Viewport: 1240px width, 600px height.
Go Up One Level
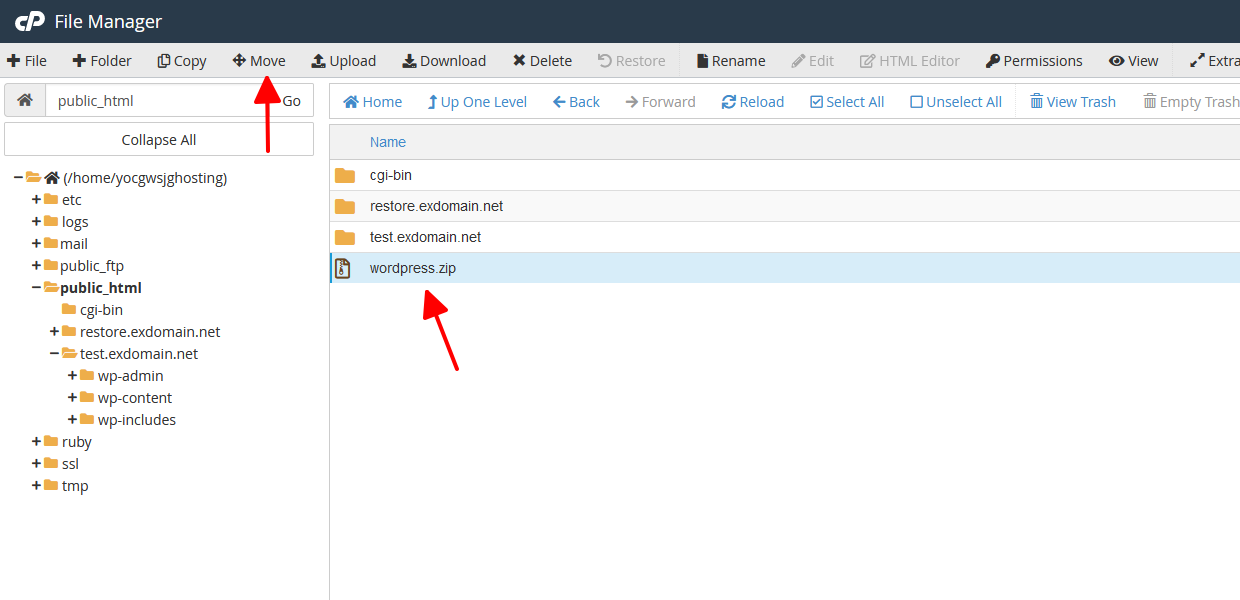point(476,102)
